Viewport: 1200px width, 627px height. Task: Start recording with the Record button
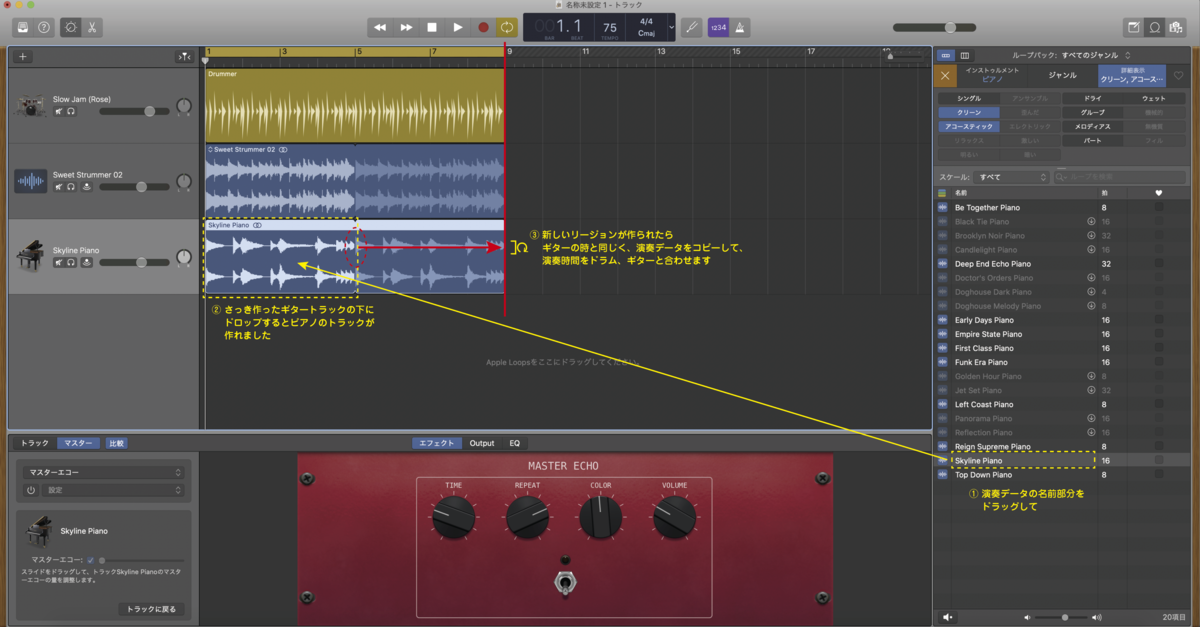click(484, 28)
